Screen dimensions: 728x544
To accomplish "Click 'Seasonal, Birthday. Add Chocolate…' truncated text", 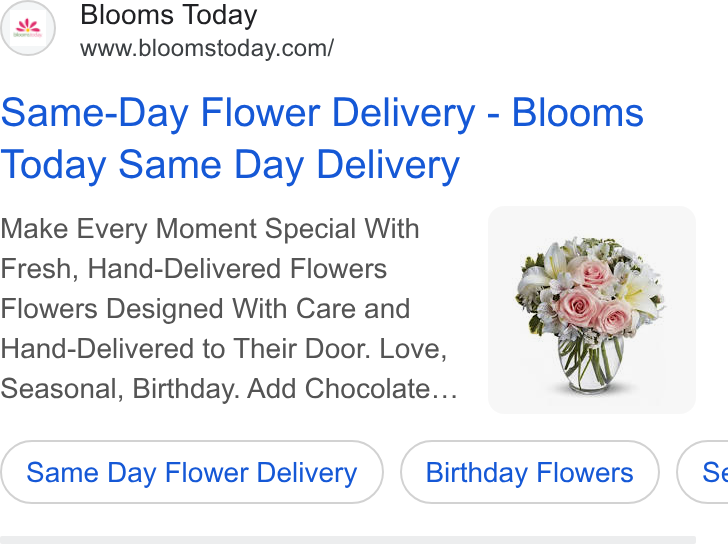I will coord(229,389).
